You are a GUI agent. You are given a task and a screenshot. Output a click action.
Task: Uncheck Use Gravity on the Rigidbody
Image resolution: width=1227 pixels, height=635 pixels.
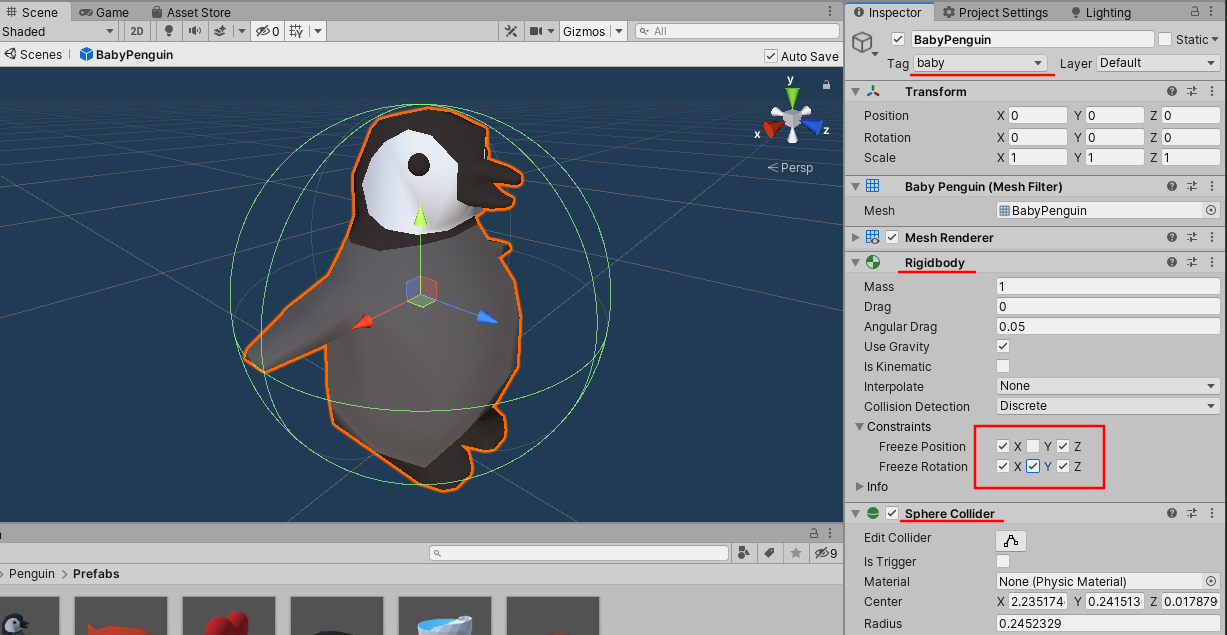click(x=1003, y=346)
